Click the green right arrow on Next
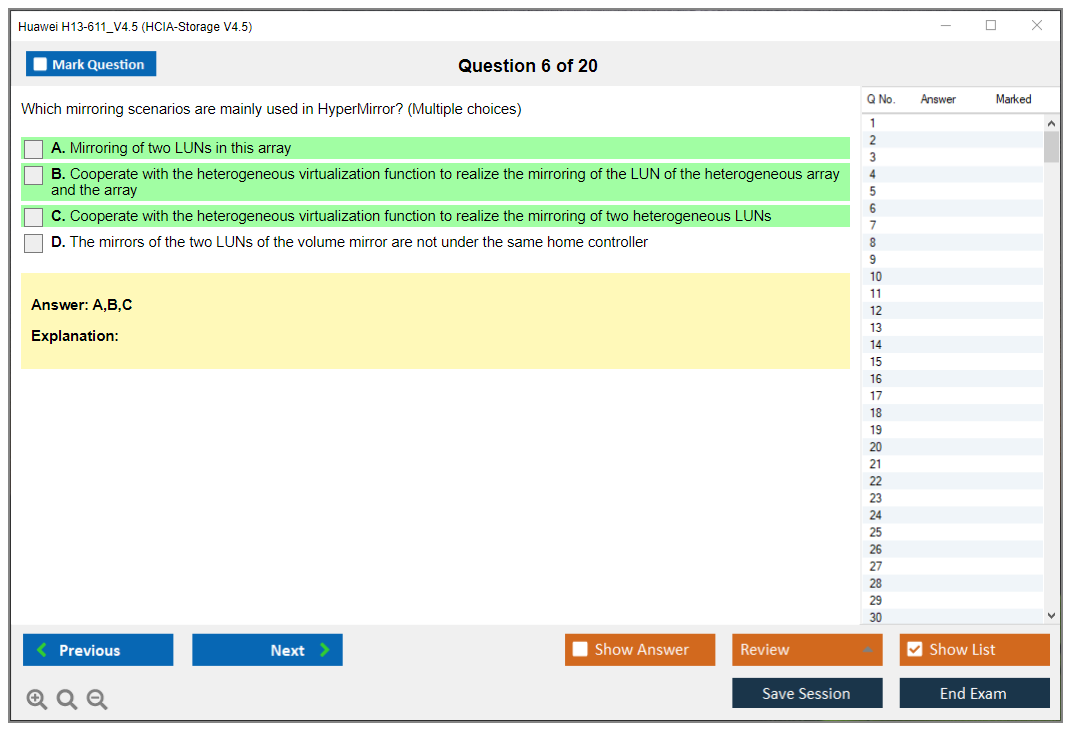 click(x=324, y=650)
